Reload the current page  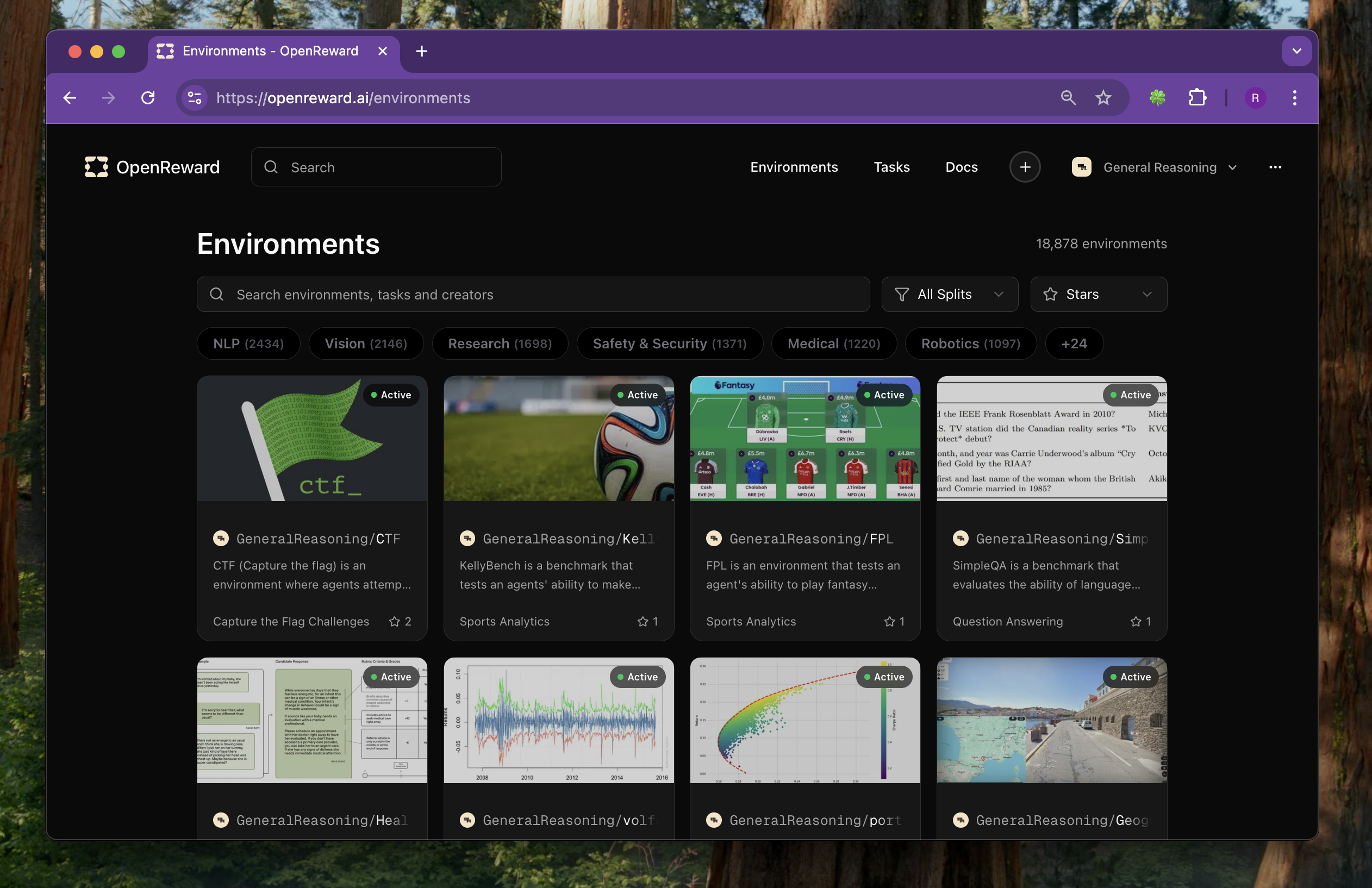click(x=147, y=98)
